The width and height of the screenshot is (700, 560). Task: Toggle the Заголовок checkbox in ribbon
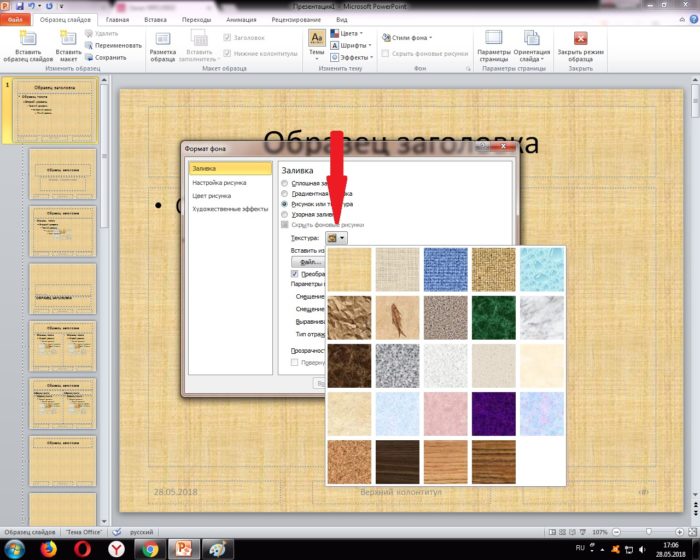[x=227, y=38]
